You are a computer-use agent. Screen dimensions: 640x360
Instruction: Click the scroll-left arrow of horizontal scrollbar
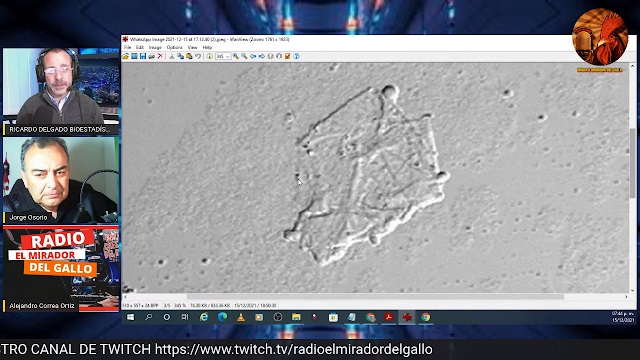(125, 297)
